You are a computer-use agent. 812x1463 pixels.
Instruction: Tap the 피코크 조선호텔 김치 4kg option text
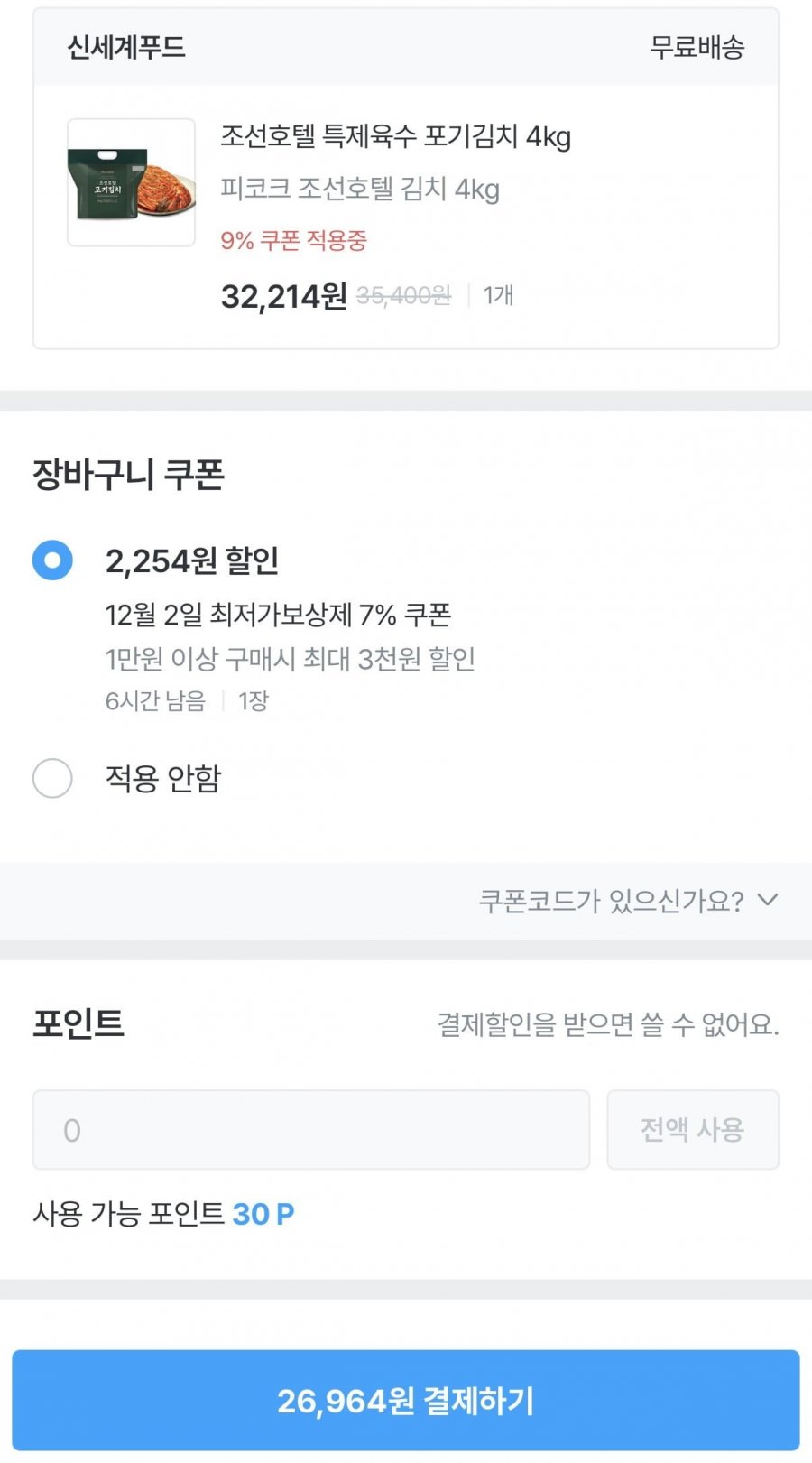pyautogui.click(x=360, y=190)
